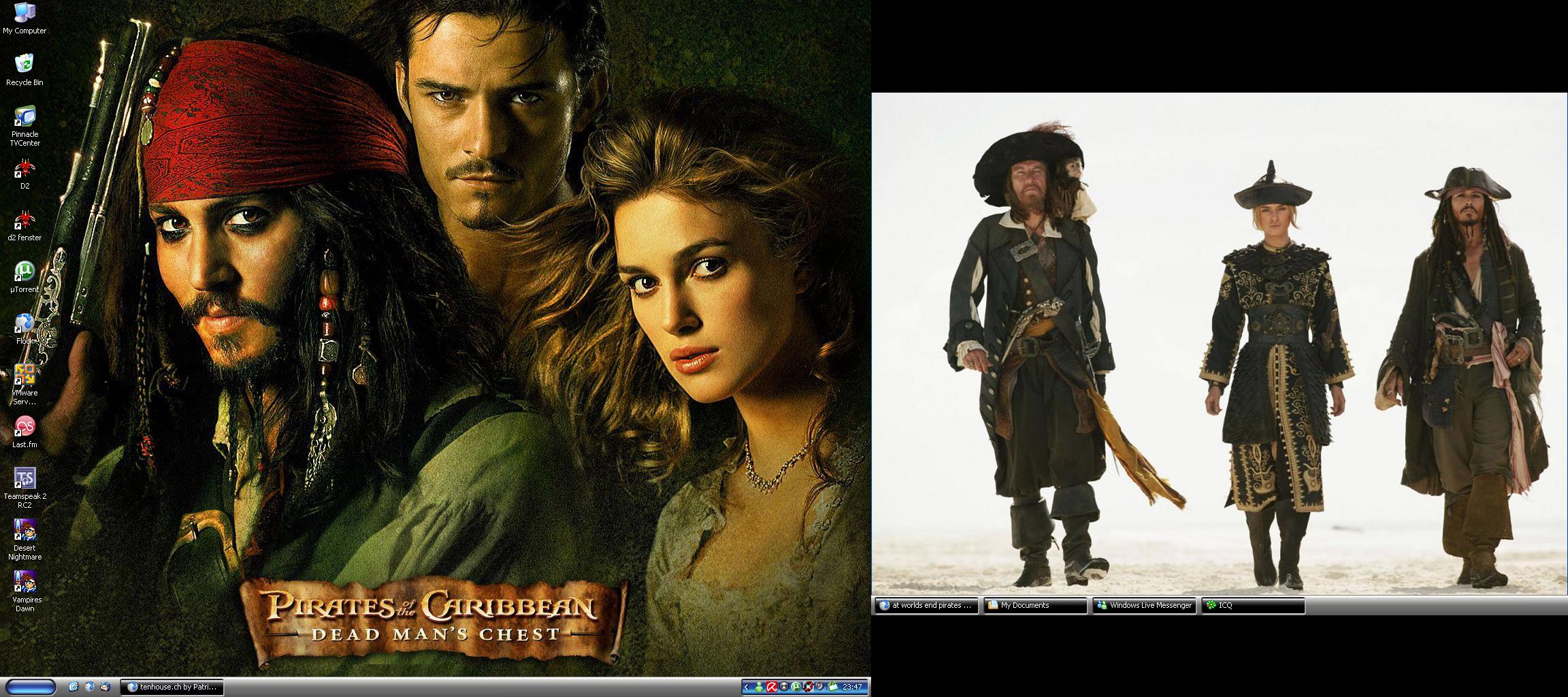Select the VMware Server desktop icon
The height and width of the screenshot is (697, 1568).
point(24,375)
